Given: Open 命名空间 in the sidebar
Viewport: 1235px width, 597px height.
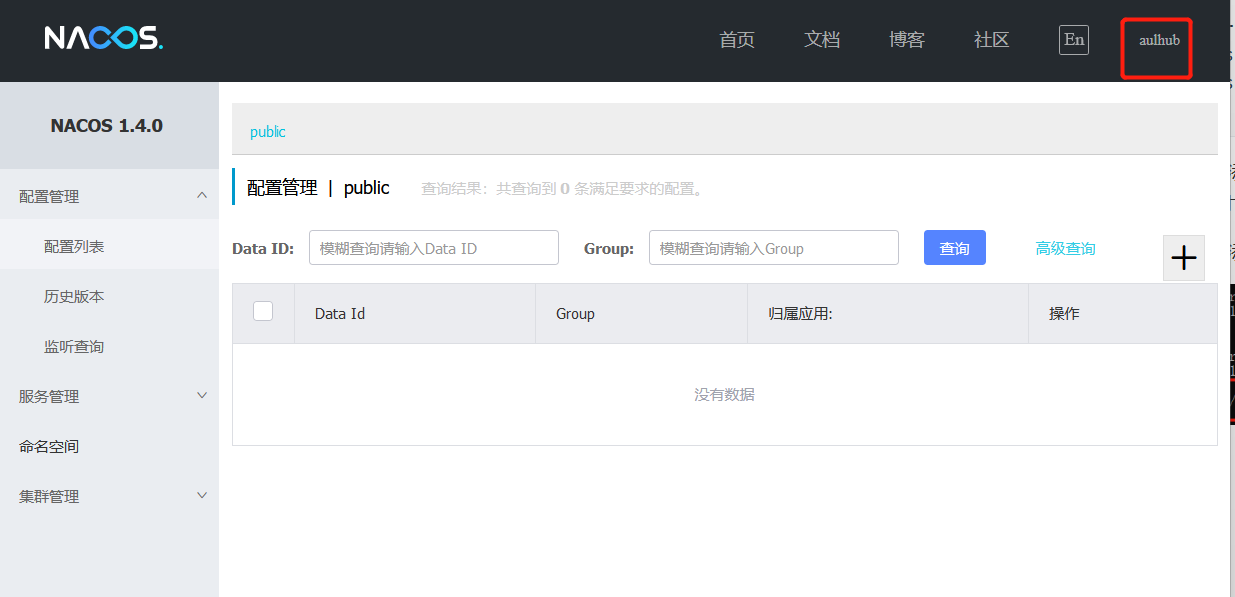Looking at the screenshot, I should 109,446.
